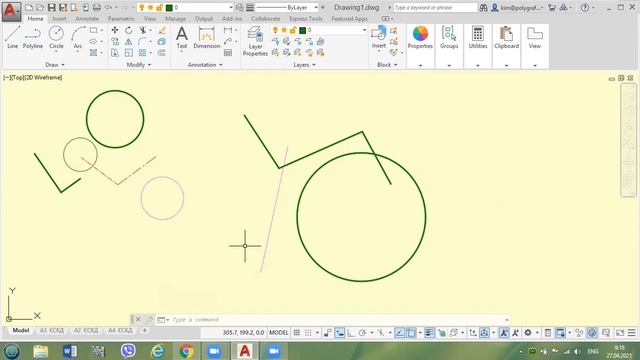This screenshot has width=640, height=360.
Task: Add a new layout with plus button
Action: (x=144, y=330)
